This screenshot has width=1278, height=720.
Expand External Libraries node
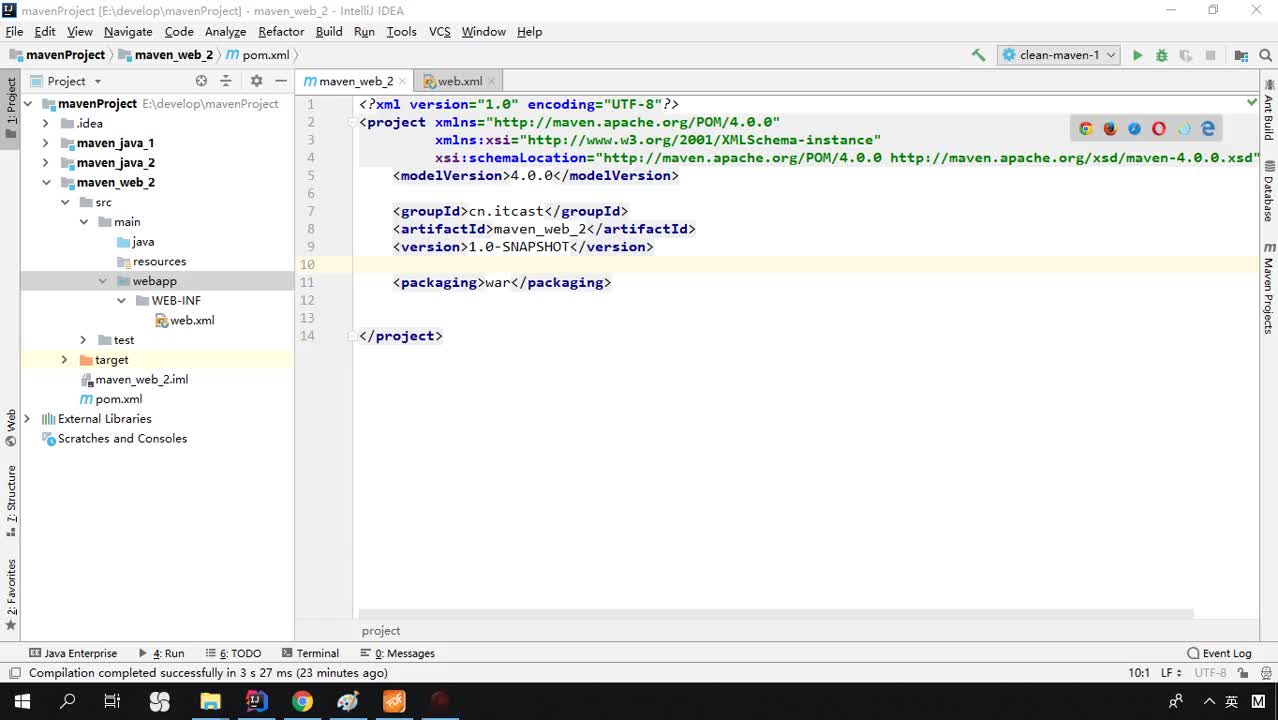27,419
